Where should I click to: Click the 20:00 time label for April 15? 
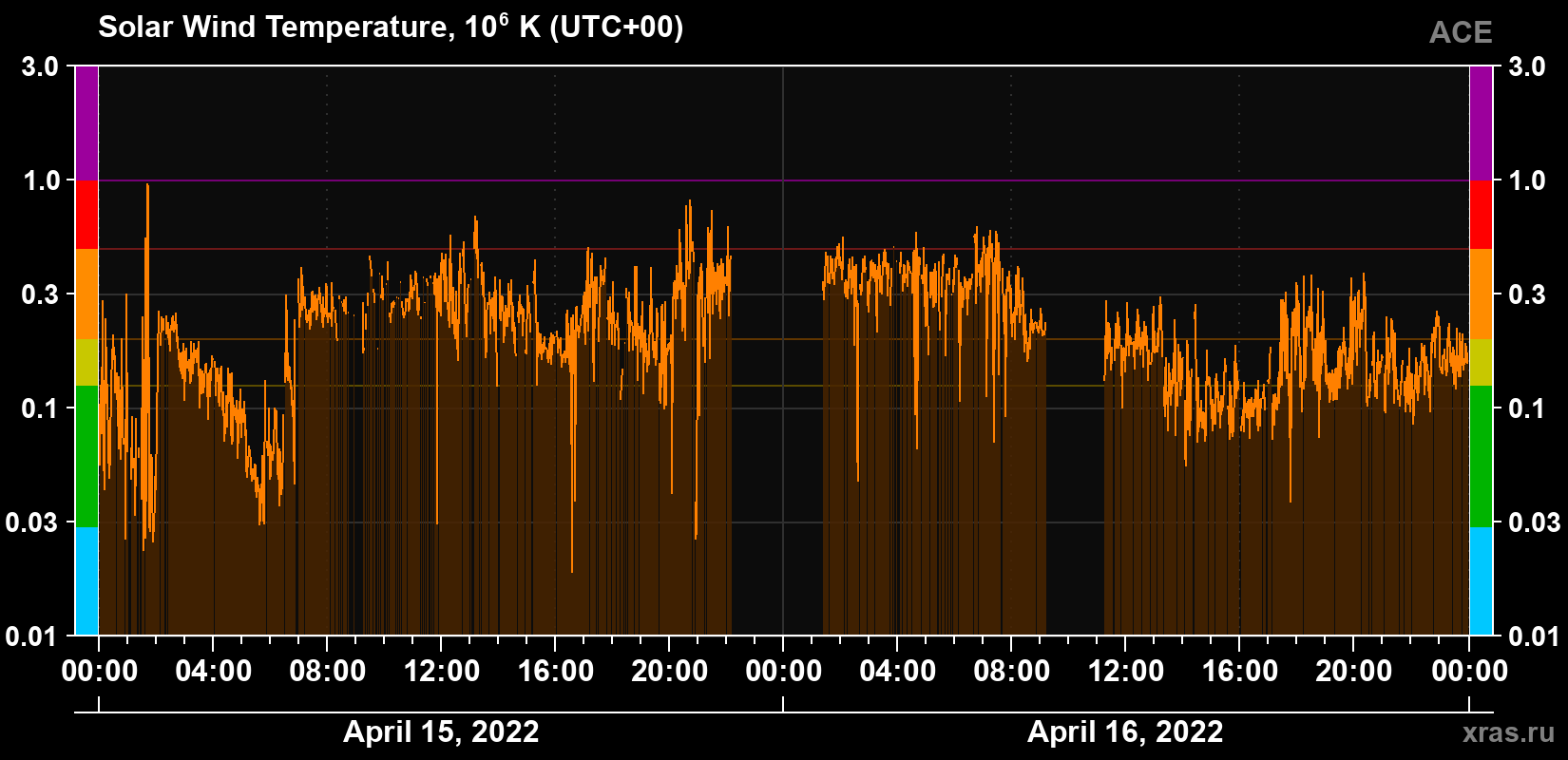(x=670, y=672)
